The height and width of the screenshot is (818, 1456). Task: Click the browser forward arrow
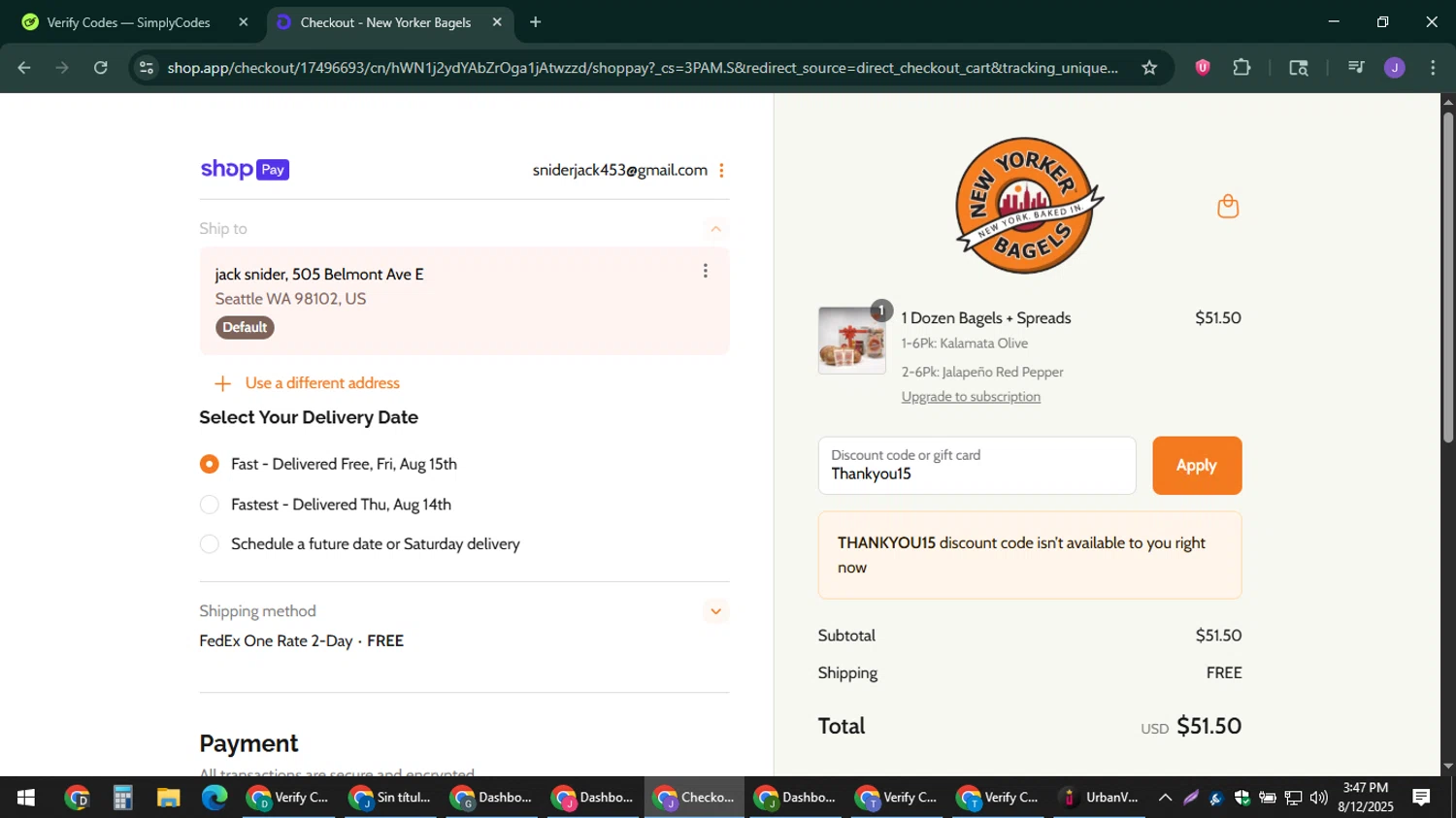click(62, 68)
